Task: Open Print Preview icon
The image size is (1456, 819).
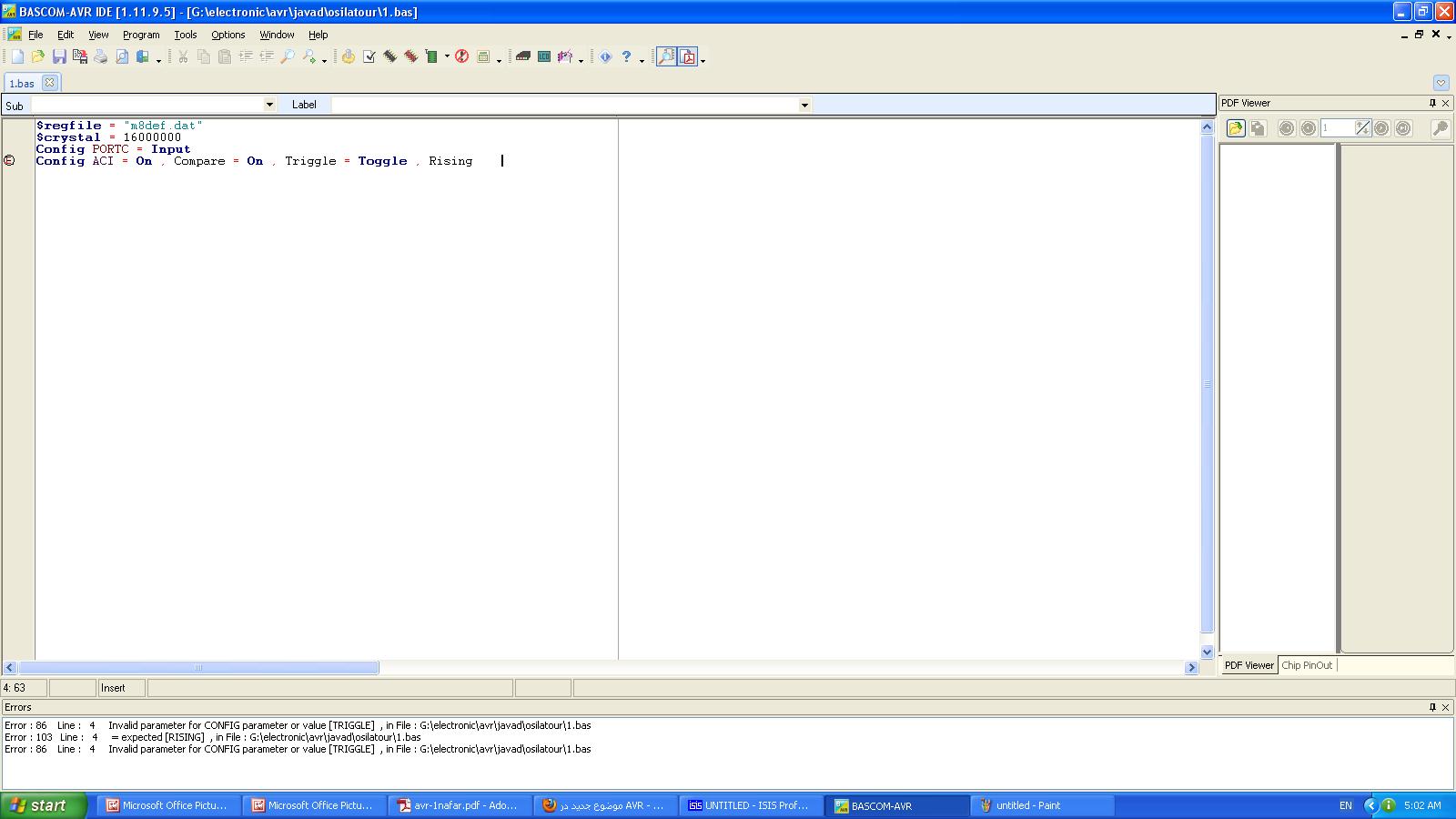Action: (x=122, y=56)
